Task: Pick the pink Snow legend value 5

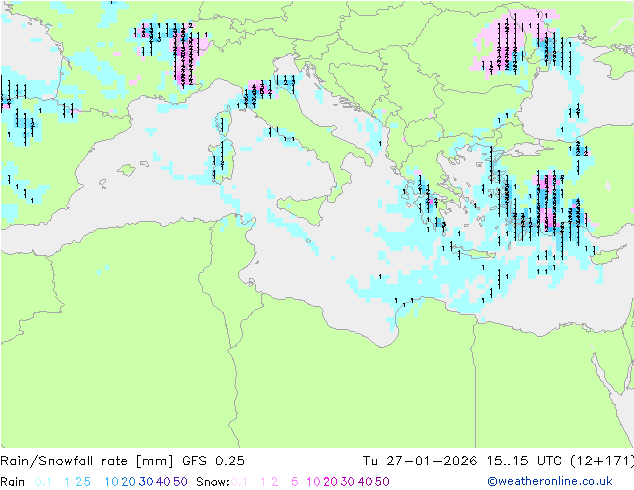Action: coord(295,482)
